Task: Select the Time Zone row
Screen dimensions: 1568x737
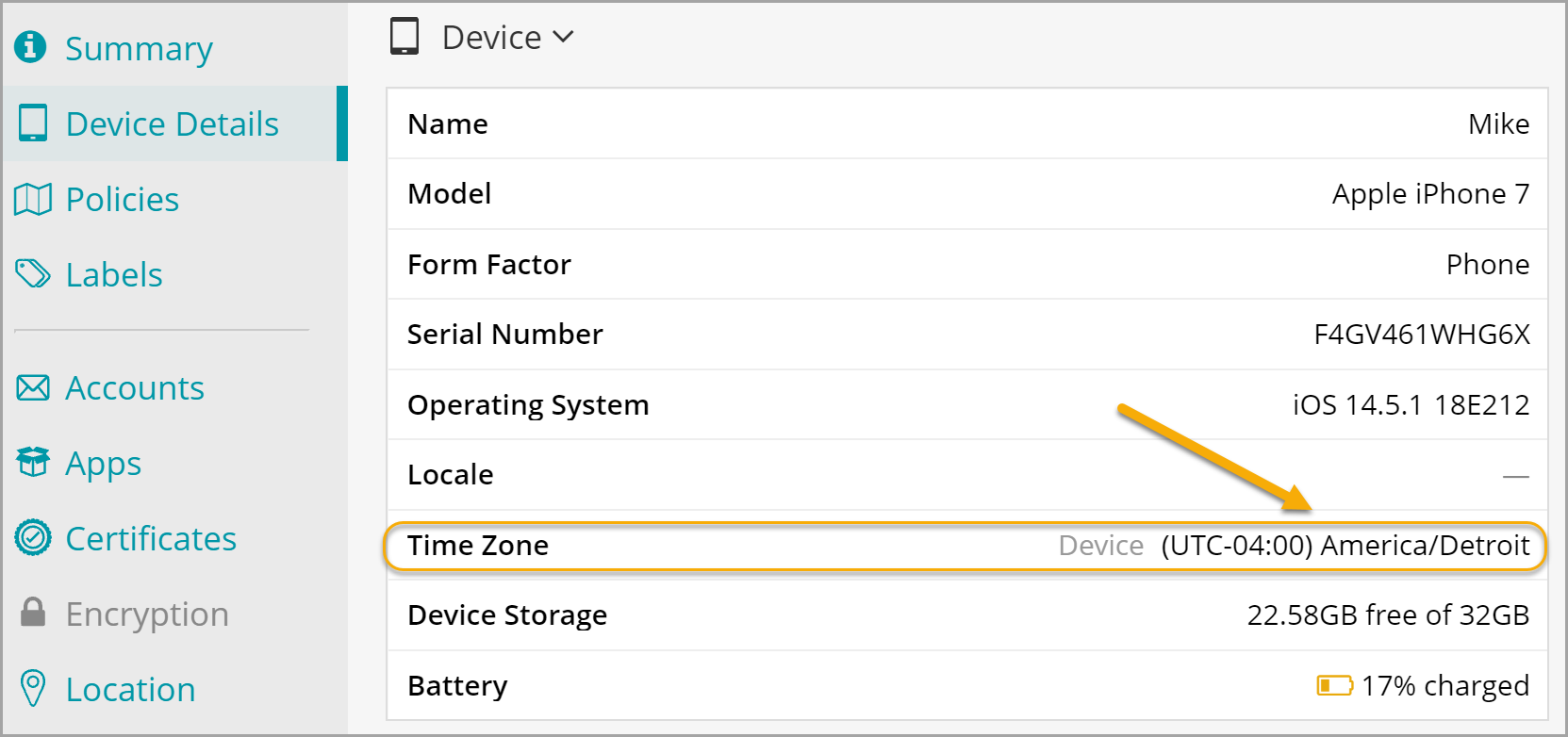Action: (x=966, y=546)
